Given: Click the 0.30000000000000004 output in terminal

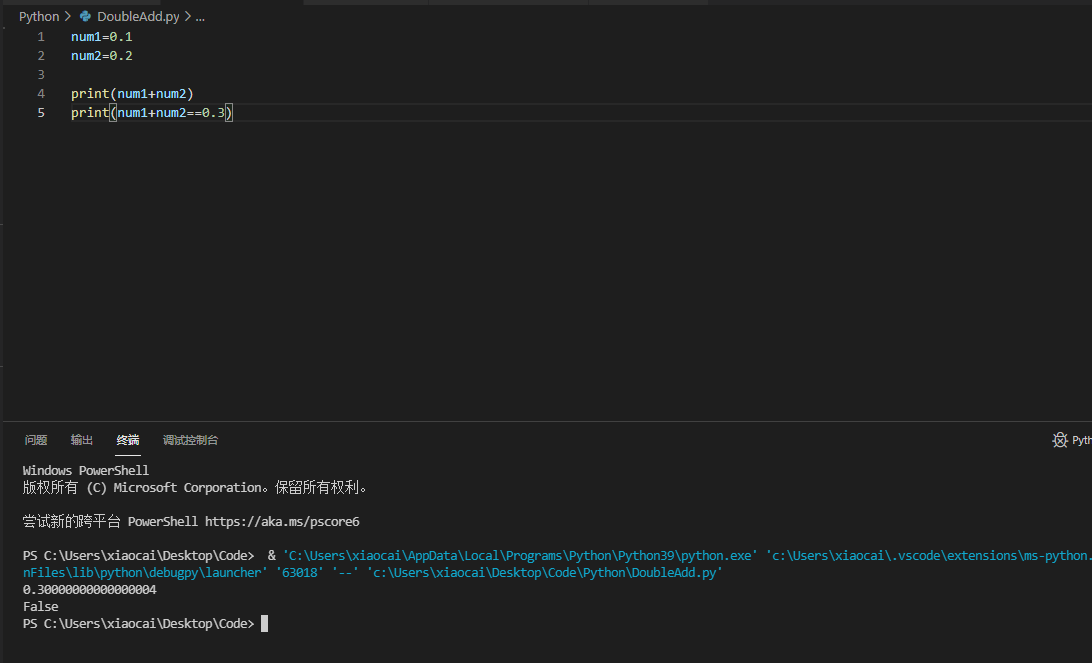Looking at the screenshot, I should tap(90, 590).
